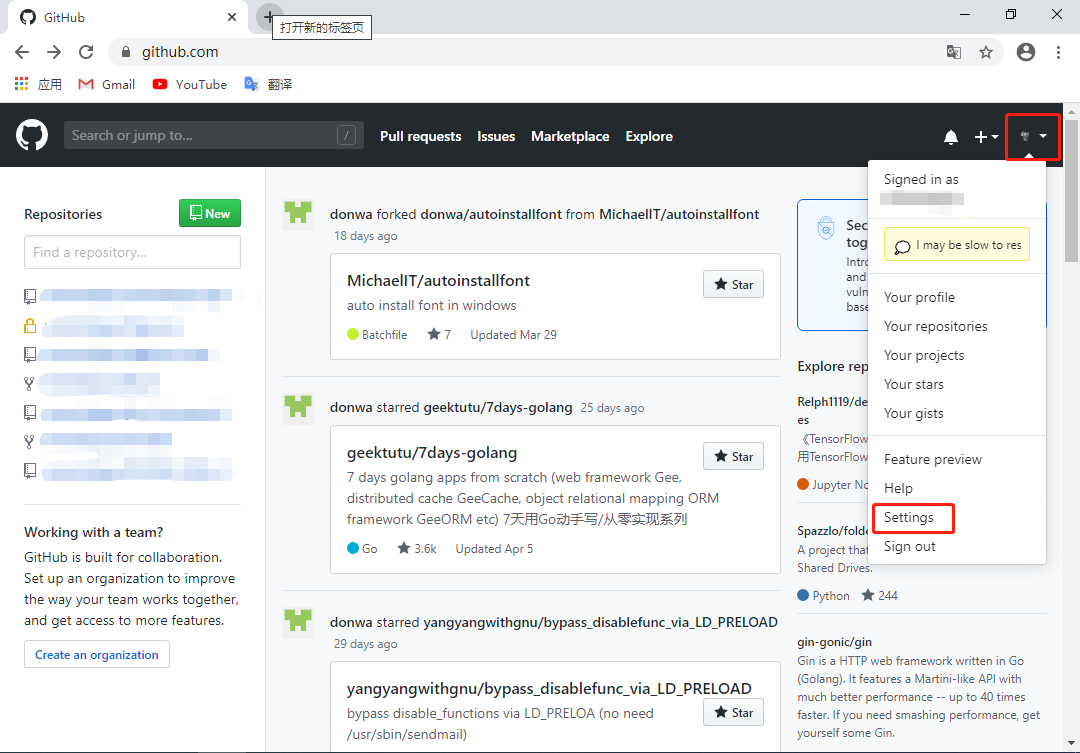Open the MichaelIT/autoinstallfont card title link
This screenshot has height=753, width=1080.
438,280
